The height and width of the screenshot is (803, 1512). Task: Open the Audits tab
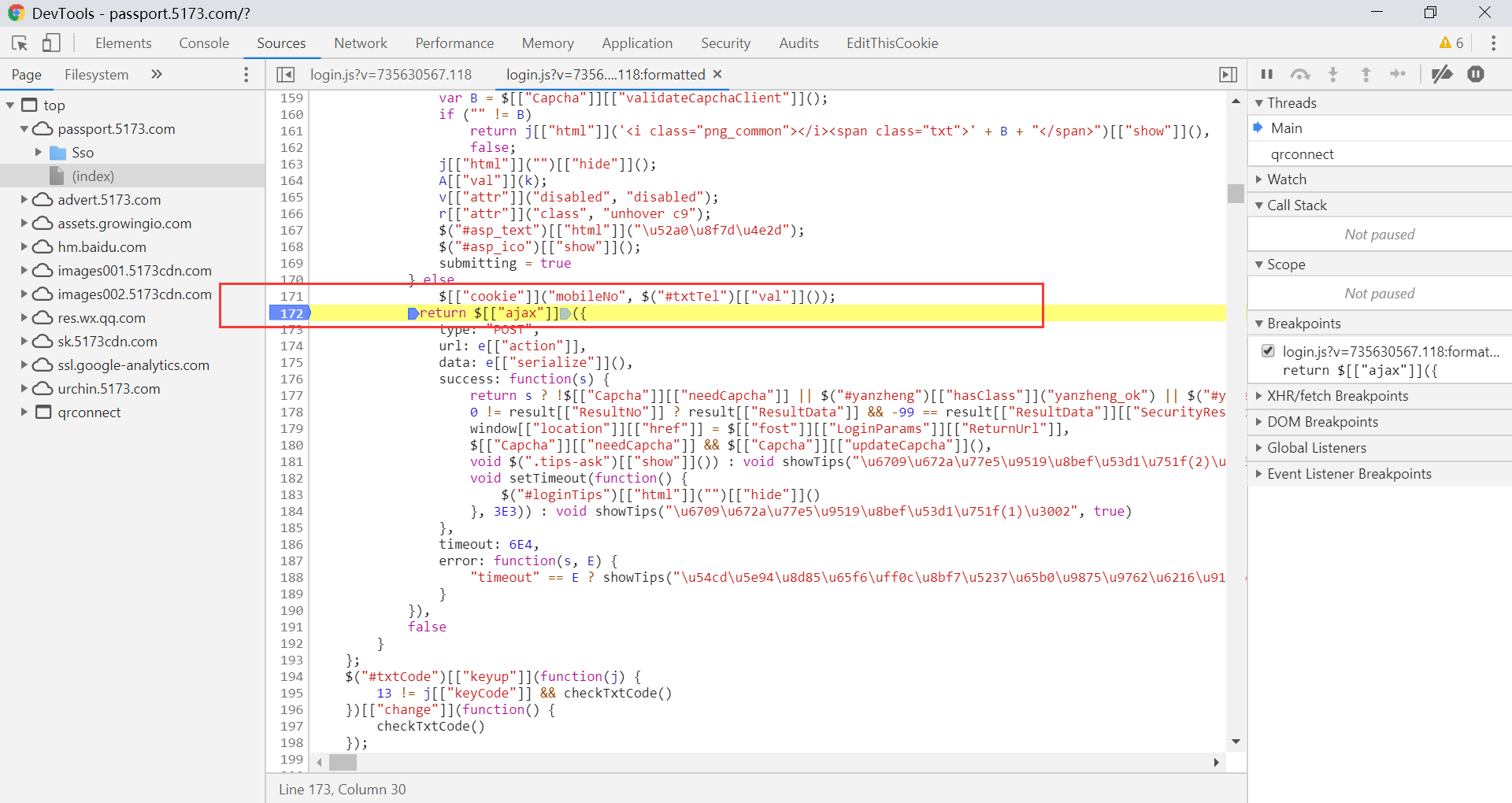799,43
